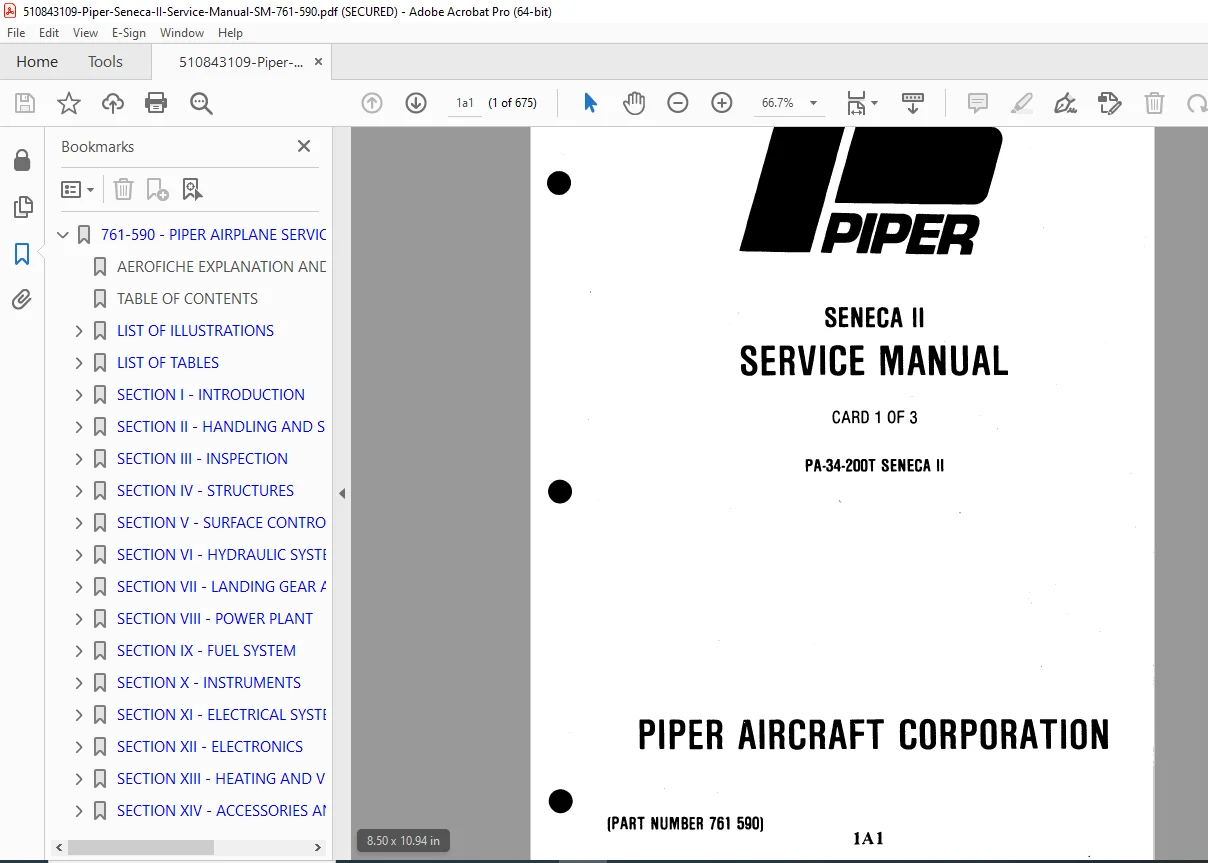The width and height of the screenshot is (1208, 863).
Task: Open find text magnifier icon
Action: coord(201,103)
